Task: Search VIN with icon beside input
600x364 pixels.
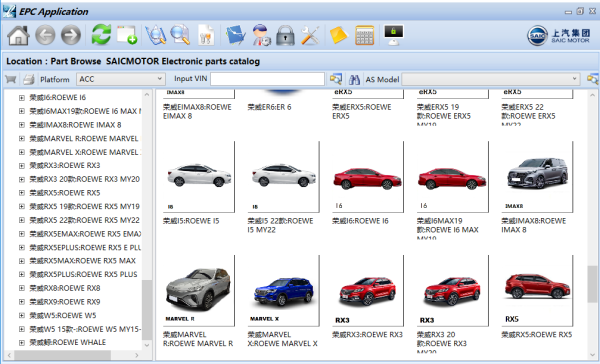Action: pos(336,79)
